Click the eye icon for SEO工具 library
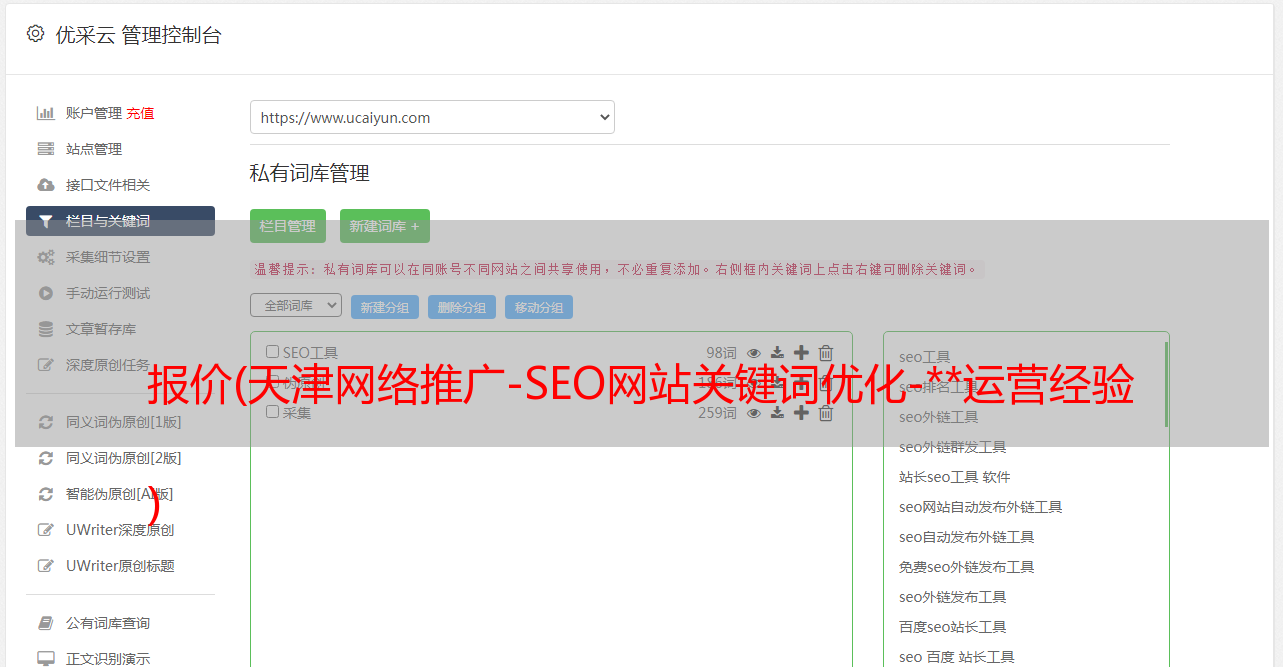The width and height of the screenshot is (1283, 667). pos(754,353)
